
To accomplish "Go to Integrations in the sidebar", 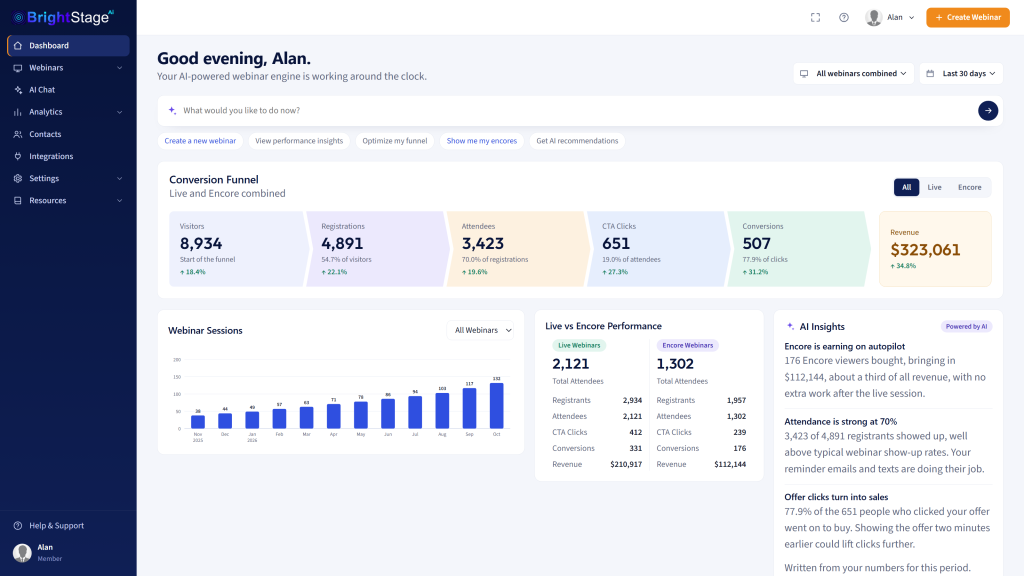I will pyautogui.click(x=68, y=157).
